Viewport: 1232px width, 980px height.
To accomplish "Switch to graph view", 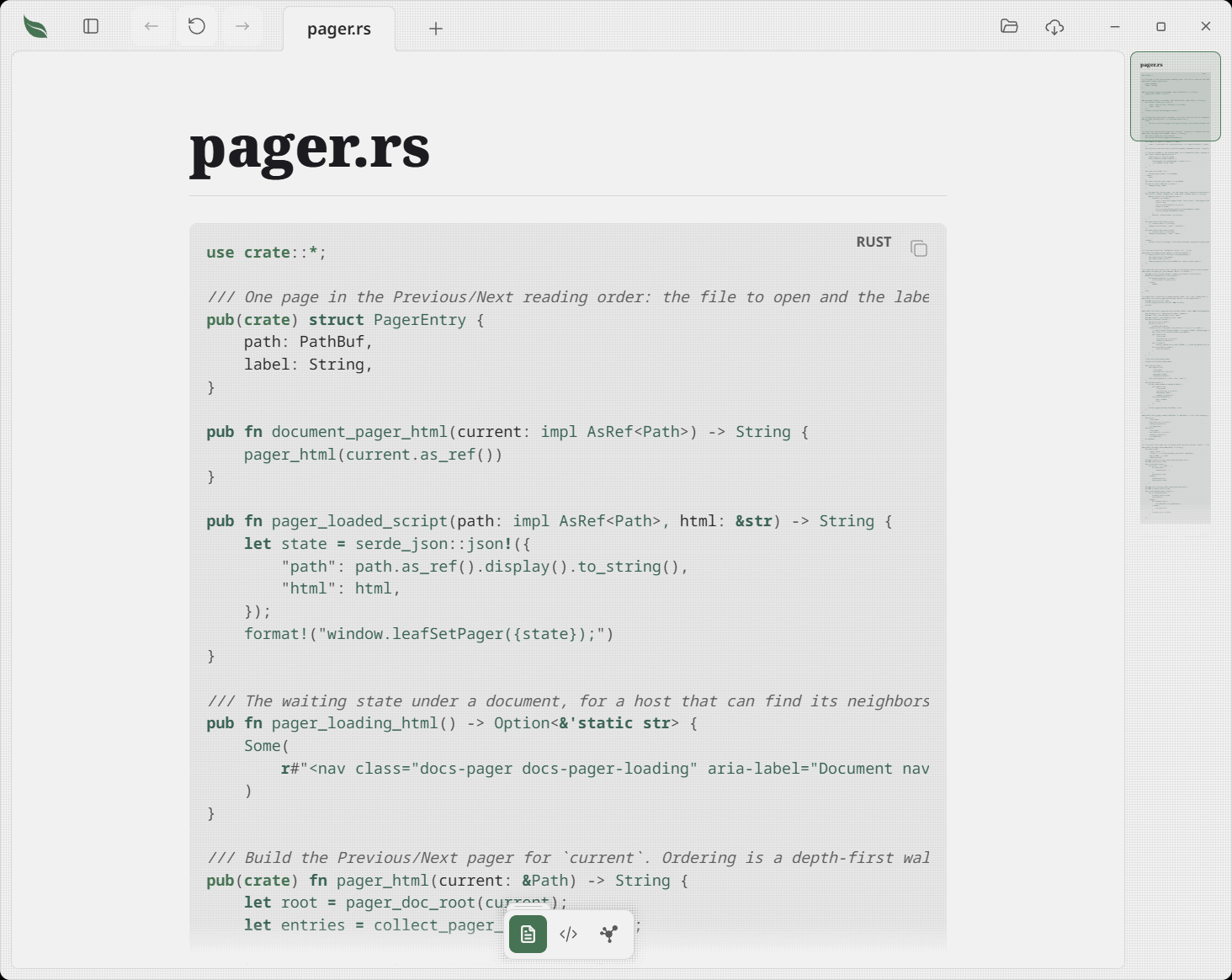I will point(608,934).
